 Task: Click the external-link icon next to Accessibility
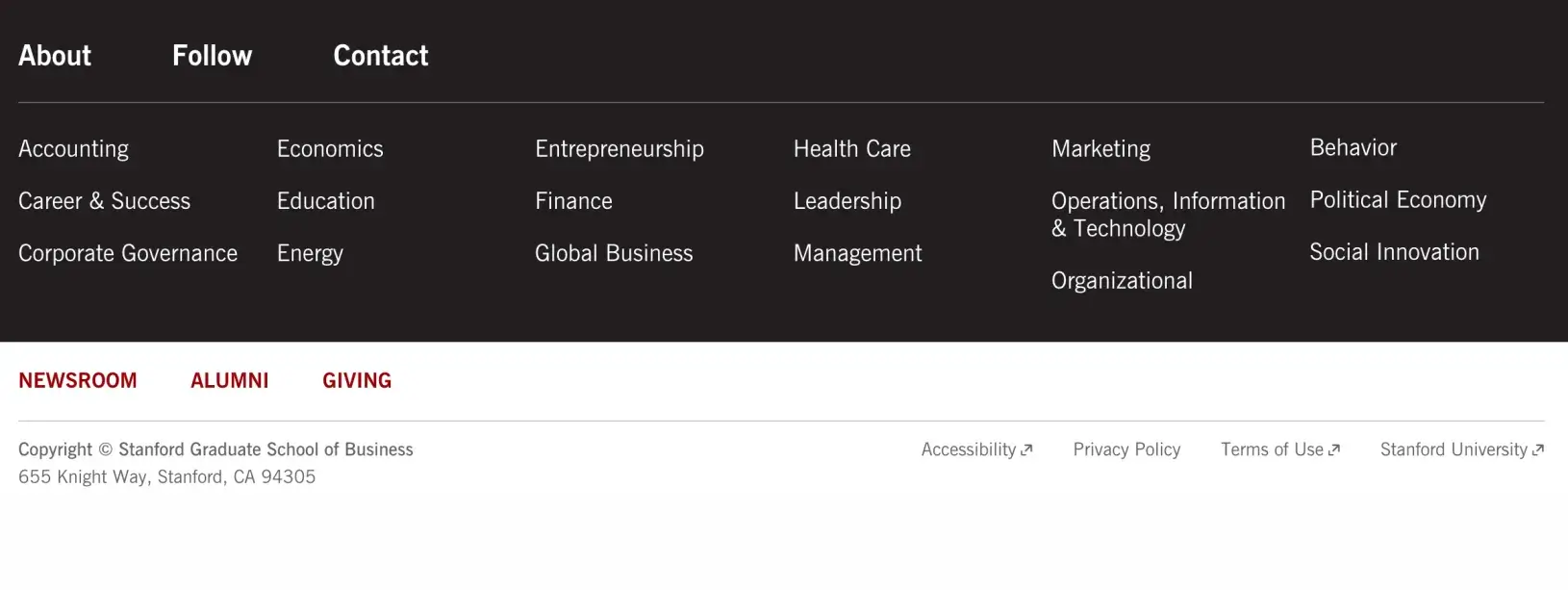click(x=1026, y=450)
